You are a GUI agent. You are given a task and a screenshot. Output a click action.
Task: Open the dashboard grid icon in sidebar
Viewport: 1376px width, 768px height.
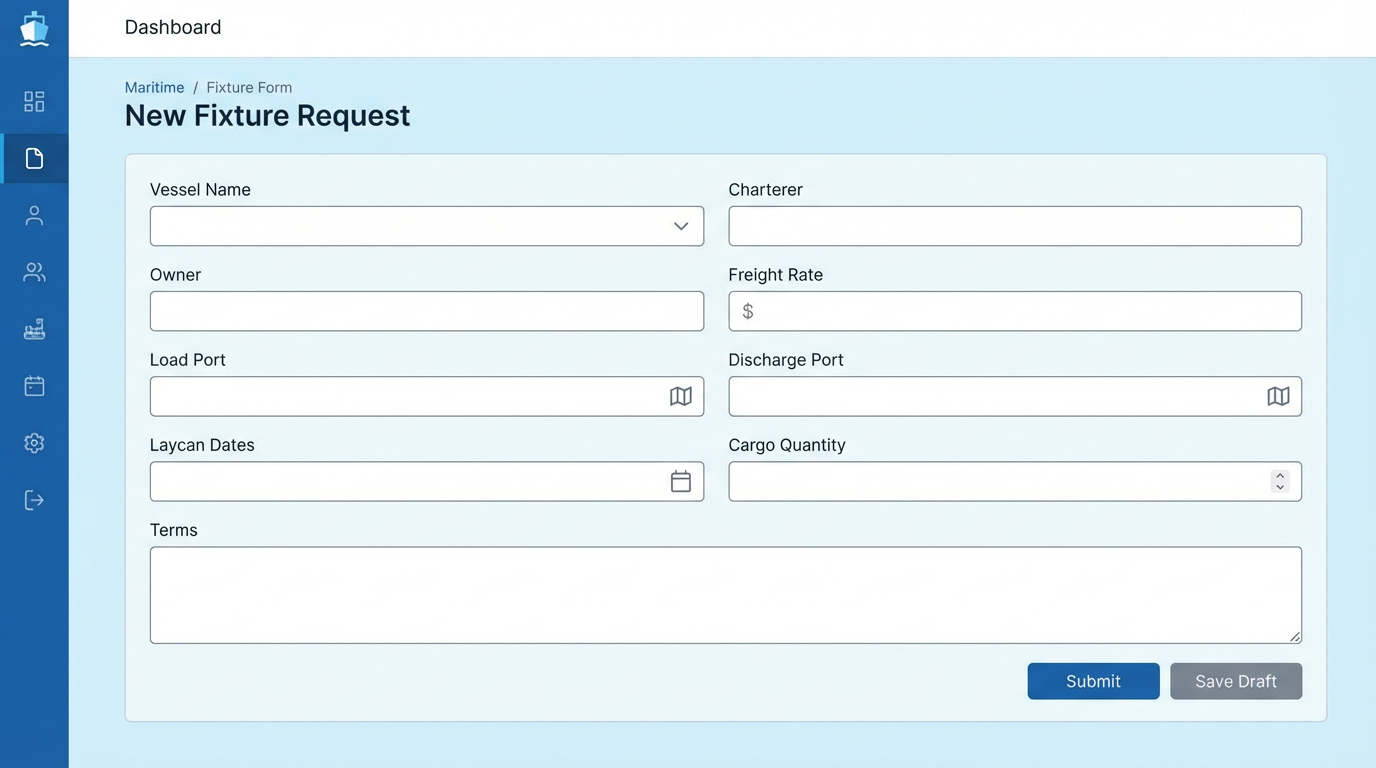click(34, 101)
